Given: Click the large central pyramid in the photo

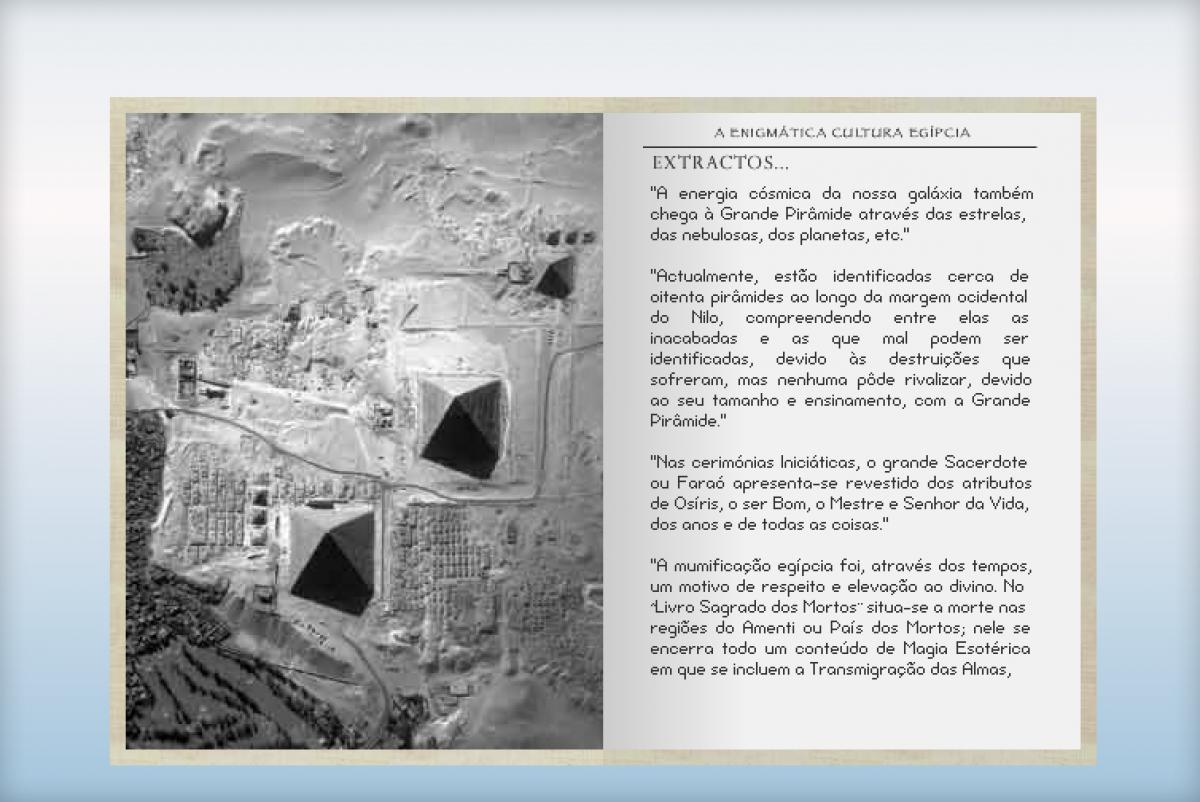Looking at the screenshot, I should point(460,427).
